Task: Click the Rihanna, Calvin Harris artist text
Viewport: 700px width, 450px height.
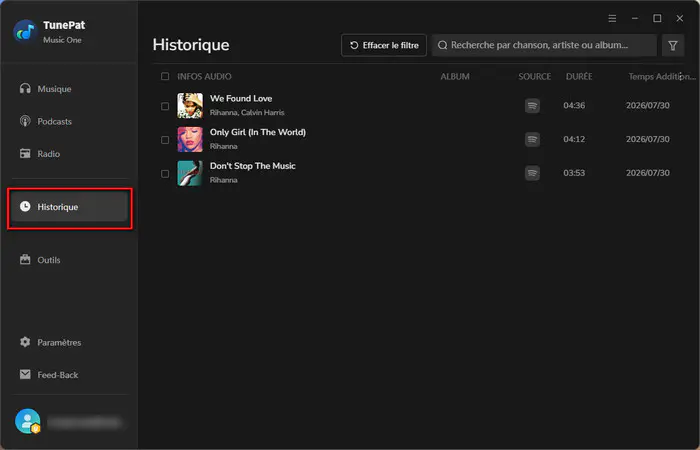Action: coord(247,112)
